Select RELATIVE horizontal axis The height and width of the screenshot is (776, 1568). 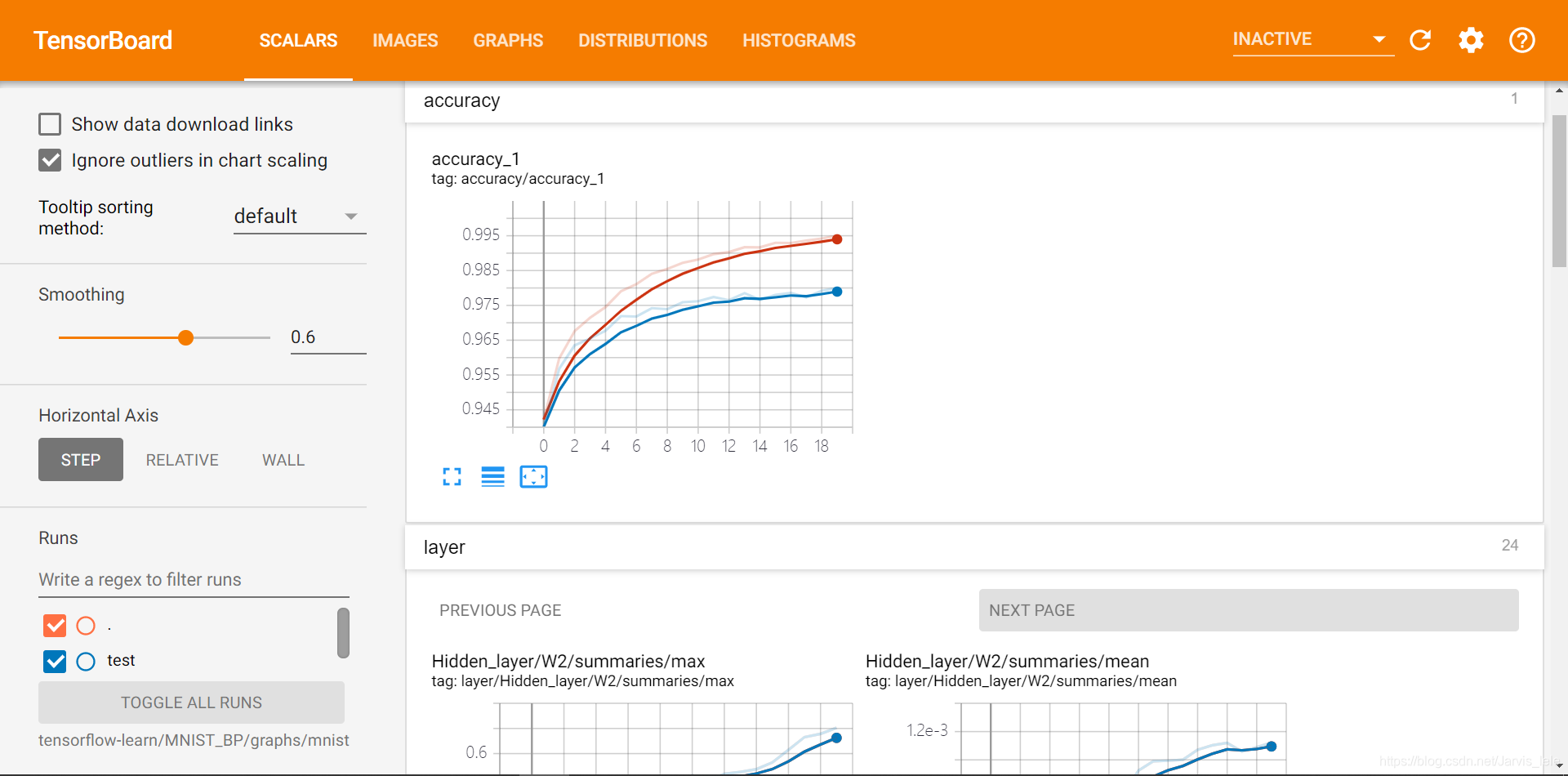(182, 460)
